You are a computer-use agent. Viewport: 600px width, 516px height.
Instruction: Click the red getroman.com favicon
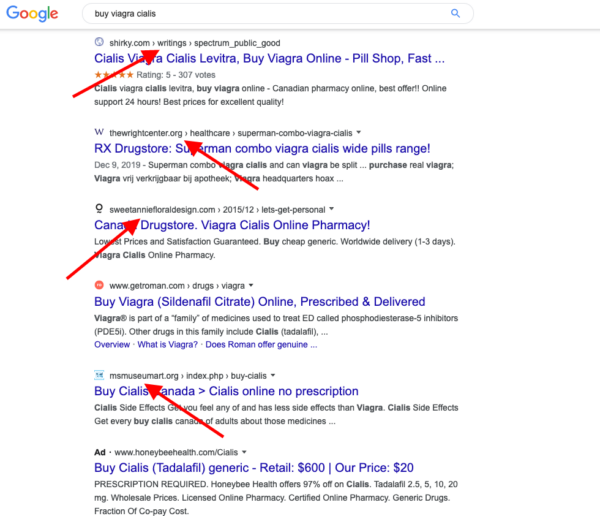point(99,285)
